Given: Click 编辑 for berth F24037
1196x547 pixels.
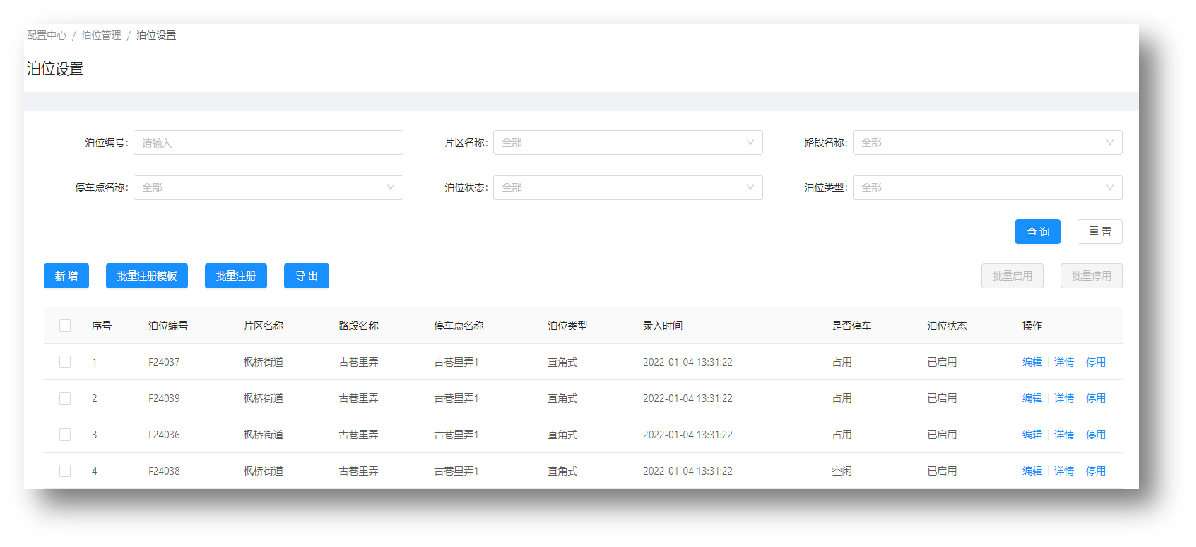Looking at the screenshot, I should coord(1032,362).
